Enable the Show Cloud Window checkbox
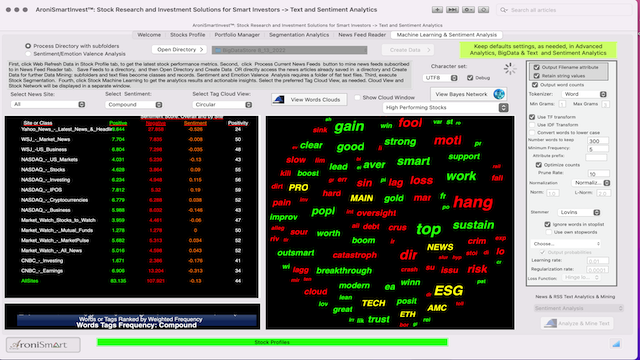The width and height of the screenshot is (640, 360). (357, 97)
